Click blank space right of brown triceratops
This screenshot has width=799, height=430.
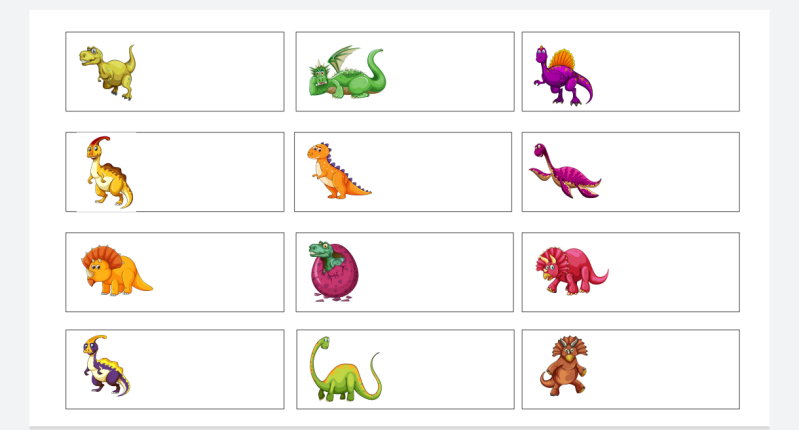tap(663, 369)
